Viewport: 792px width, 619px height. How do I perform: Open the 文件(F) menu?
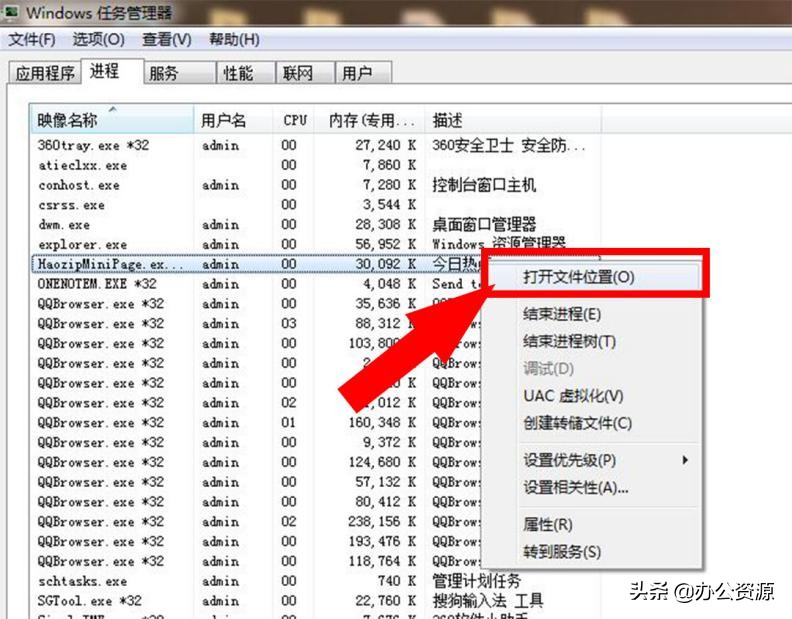(x=32, y=39)
